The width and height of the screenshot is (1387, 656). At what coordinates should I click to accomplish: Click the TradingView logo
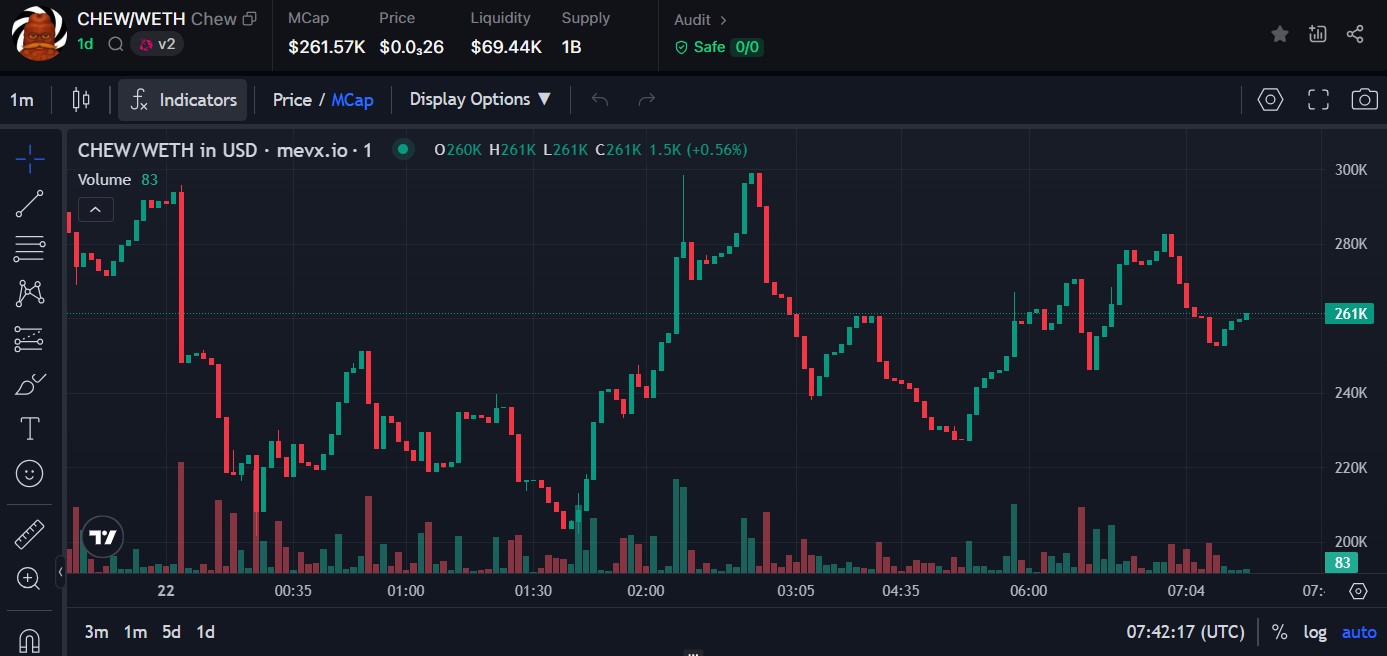[102, 537]
